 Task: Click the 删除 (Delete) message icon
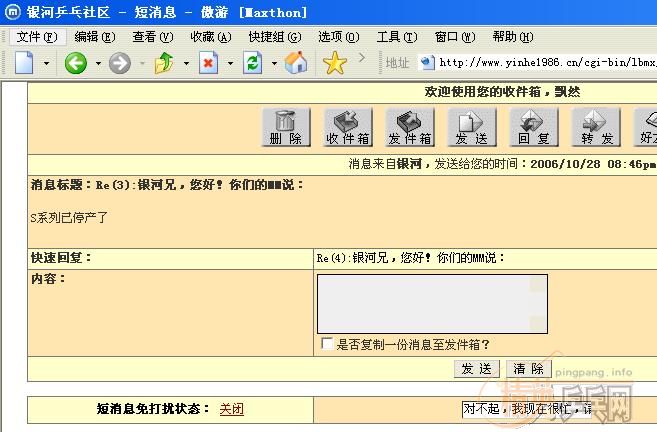click(x=285, y=127)
